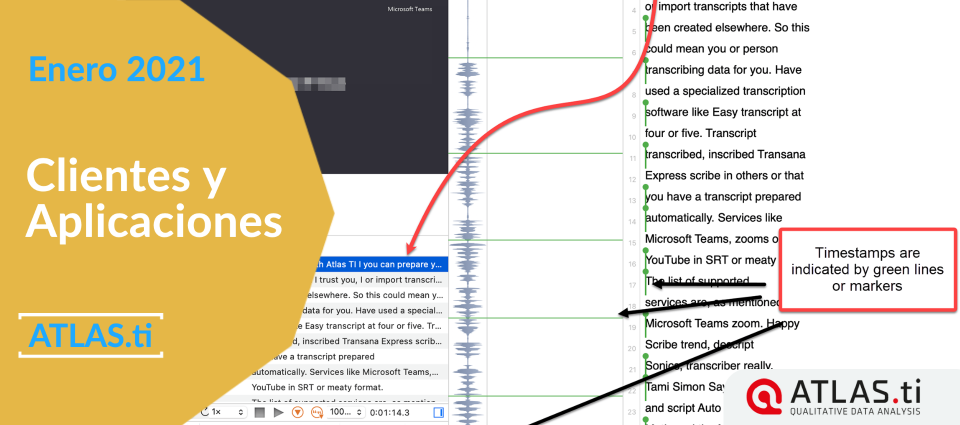Click transcript line 'Microsoft Teams zoom. Happy'
The image size is (960, 425).
click(722, 323)
